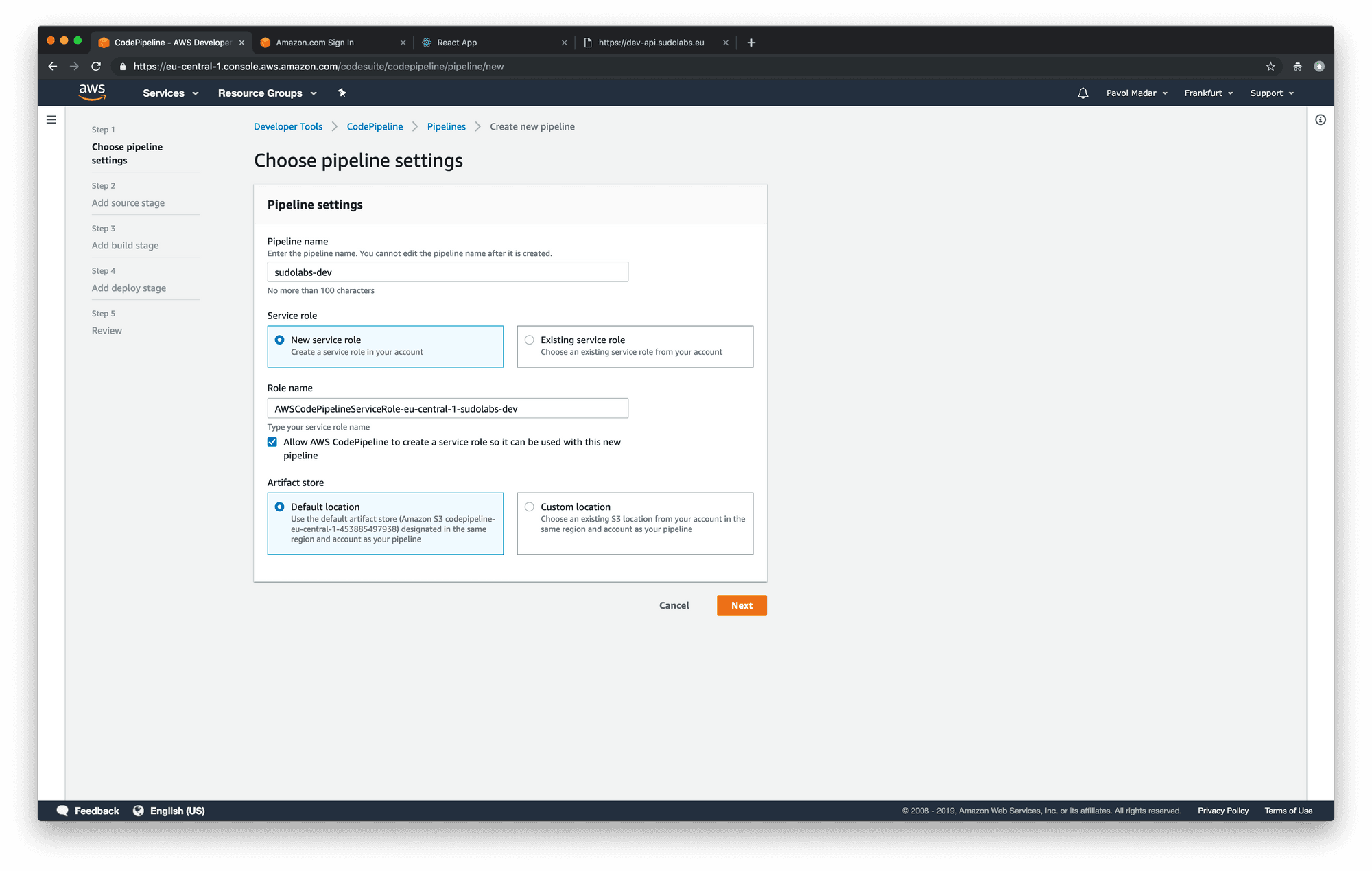Image resolution: width=1372 pixels, height=871 pixels.
Task: Open the hamburger side menu icon
Action: click(51, 120)
